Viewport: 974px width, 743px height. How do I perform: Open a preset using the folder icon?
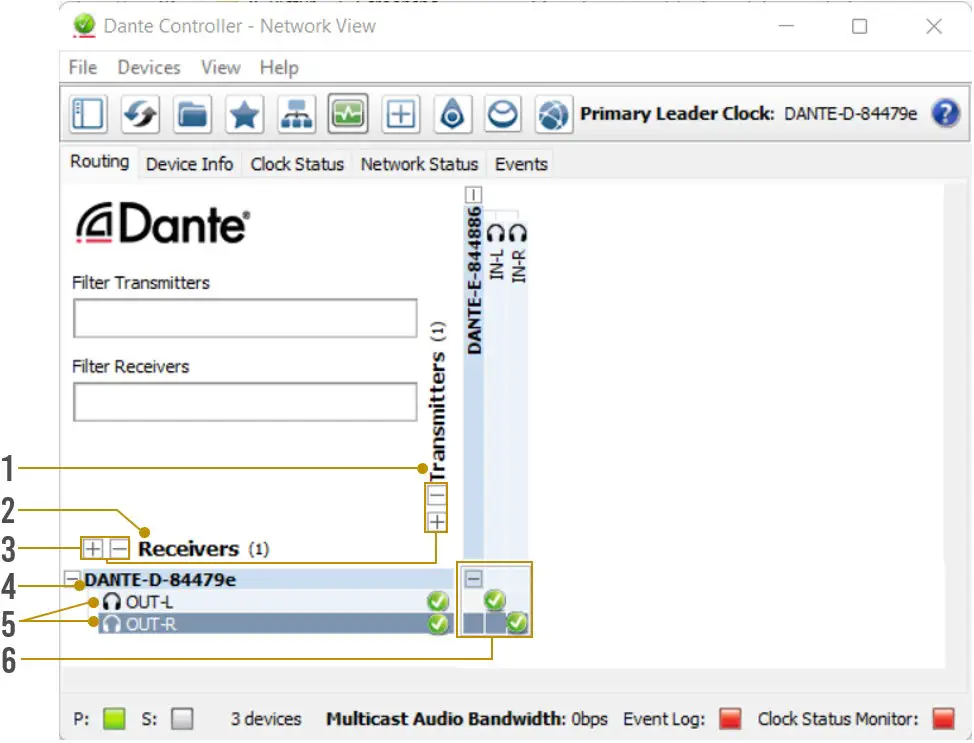192,114
